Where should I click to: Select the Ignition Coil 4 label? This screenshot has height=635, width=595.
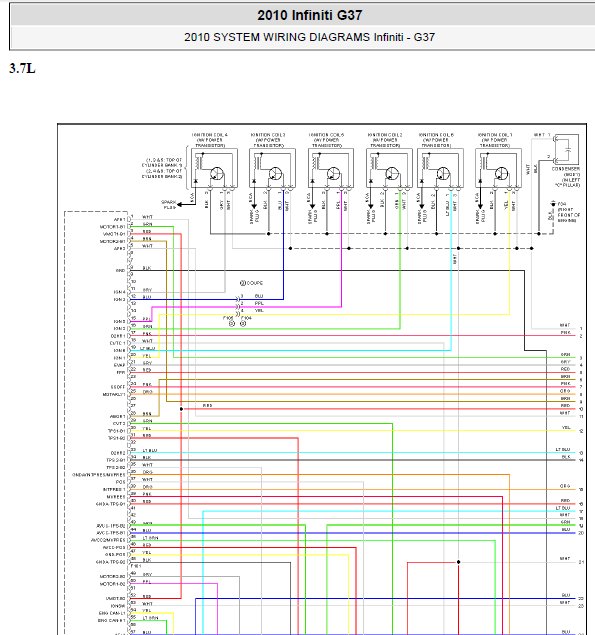click(210, 140)
